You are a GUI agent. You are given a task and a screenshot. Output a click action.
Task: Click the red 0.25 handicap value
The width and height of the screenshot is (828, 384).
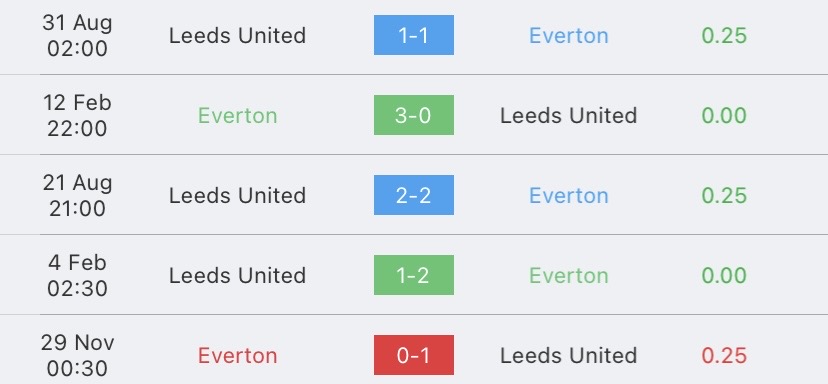(x=724, y=355)
